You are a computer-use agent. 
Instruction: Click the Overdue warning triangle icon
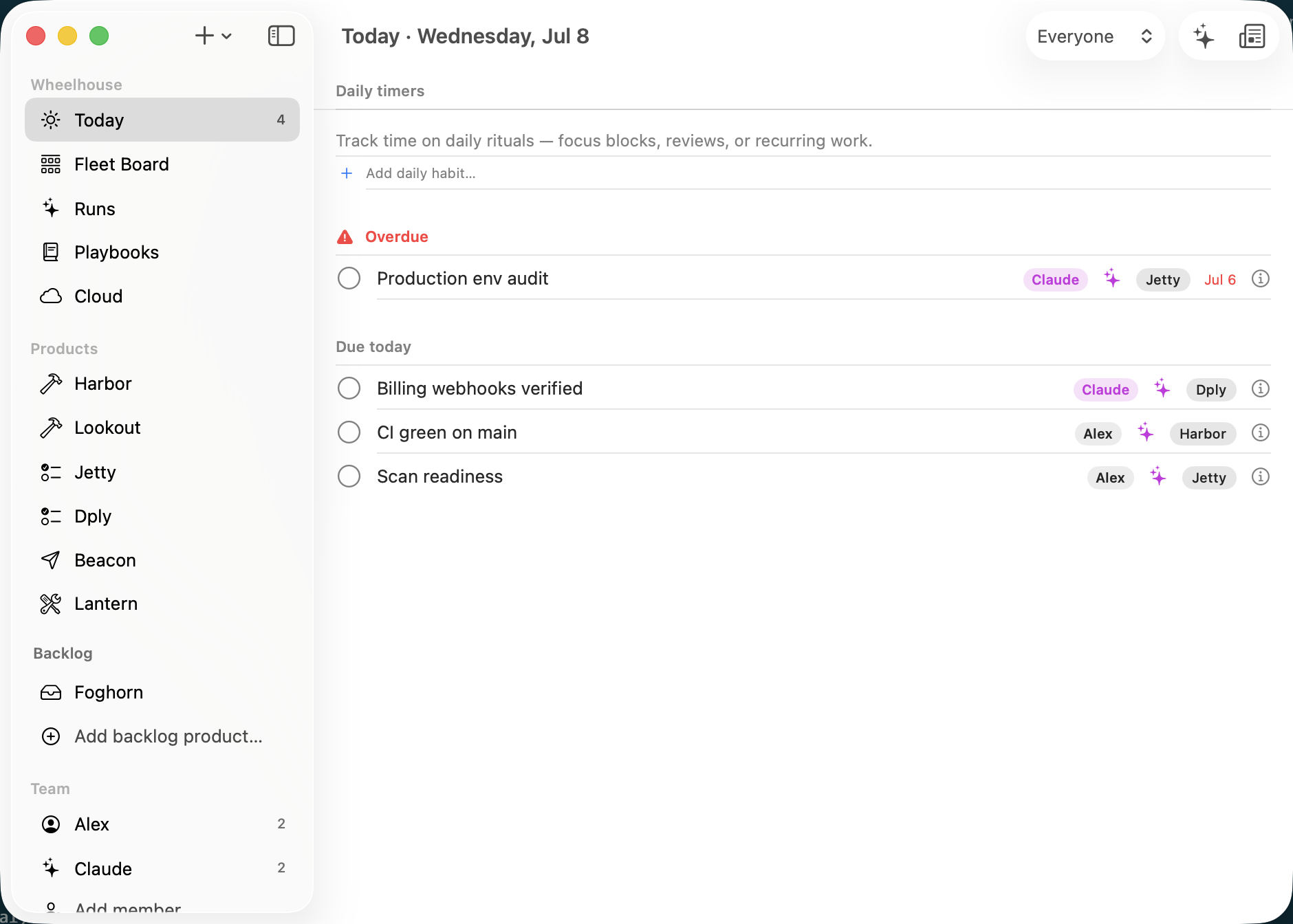tap(345, 237)
